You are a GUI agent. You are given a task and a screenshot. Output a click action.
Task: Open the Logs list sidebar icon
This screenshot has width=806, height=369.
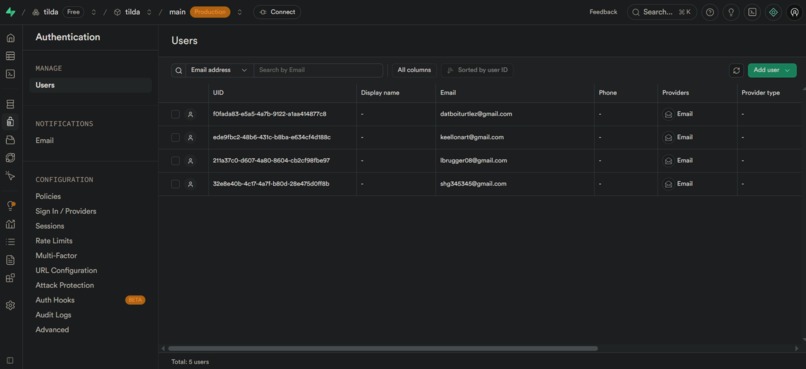pyautogui.click(x=10, y=242)
